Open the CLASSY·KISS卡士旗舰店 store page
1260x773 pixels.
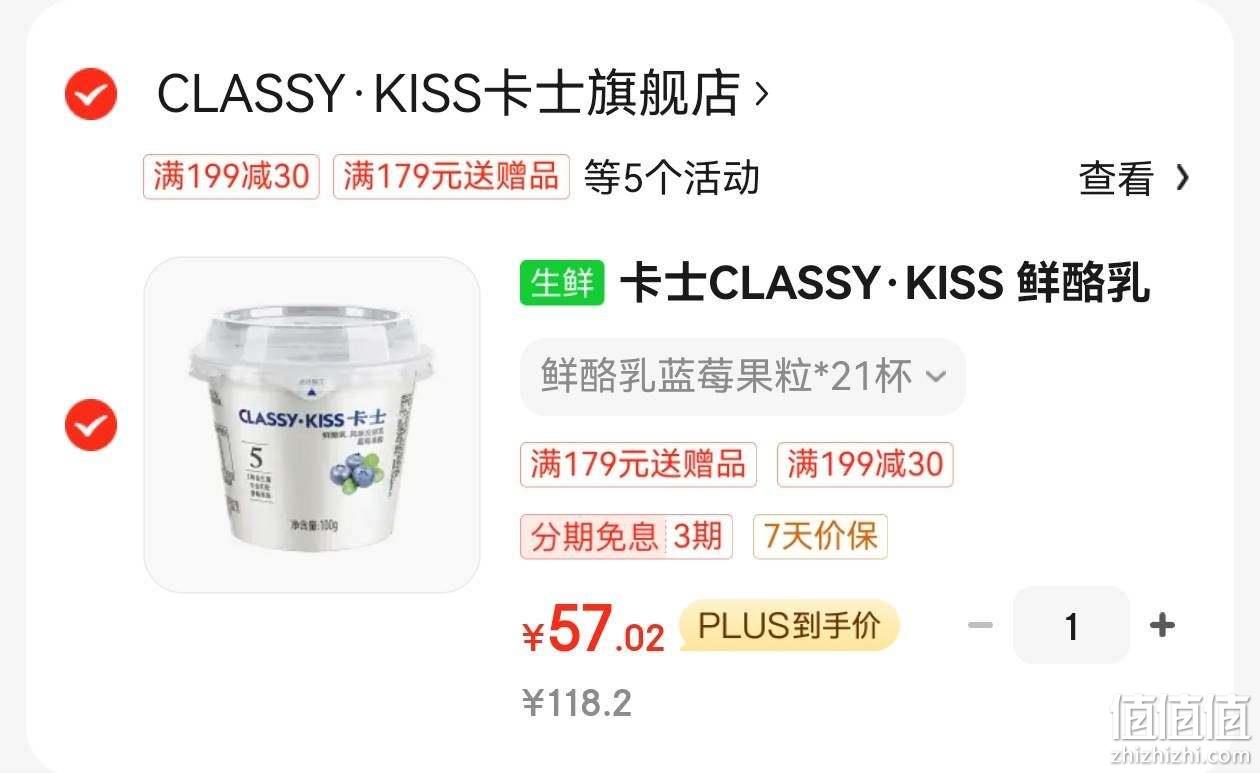pos(449,94)
